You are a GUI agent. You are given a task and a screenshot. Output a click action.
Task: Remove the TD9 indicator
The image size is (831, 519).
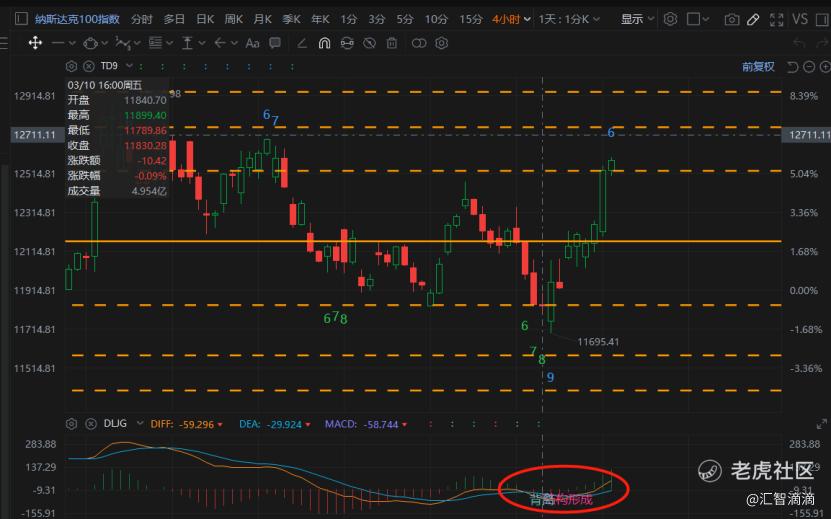pyautogui.click(x=89, y=66)
